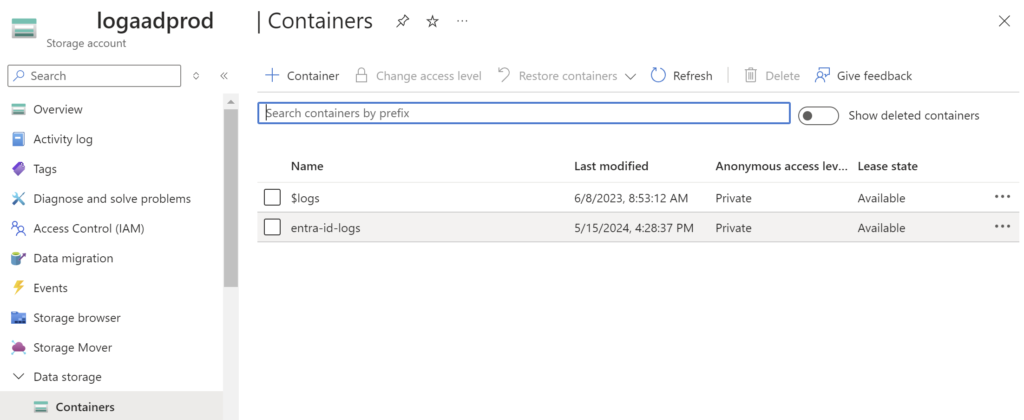Click Private access level for $logs
This screenshot has height=420, width=1024.
(733, 198)
